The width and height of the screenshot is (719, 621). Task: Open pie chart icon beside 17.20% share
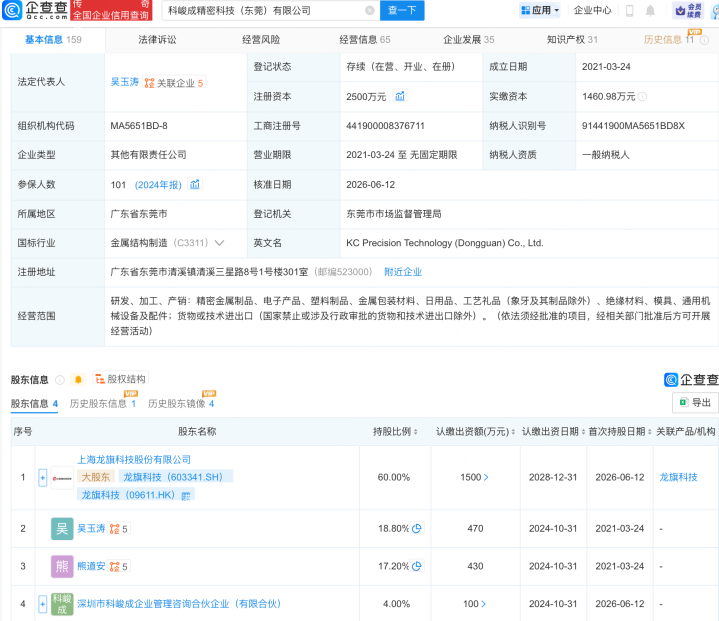pos(416,566)
